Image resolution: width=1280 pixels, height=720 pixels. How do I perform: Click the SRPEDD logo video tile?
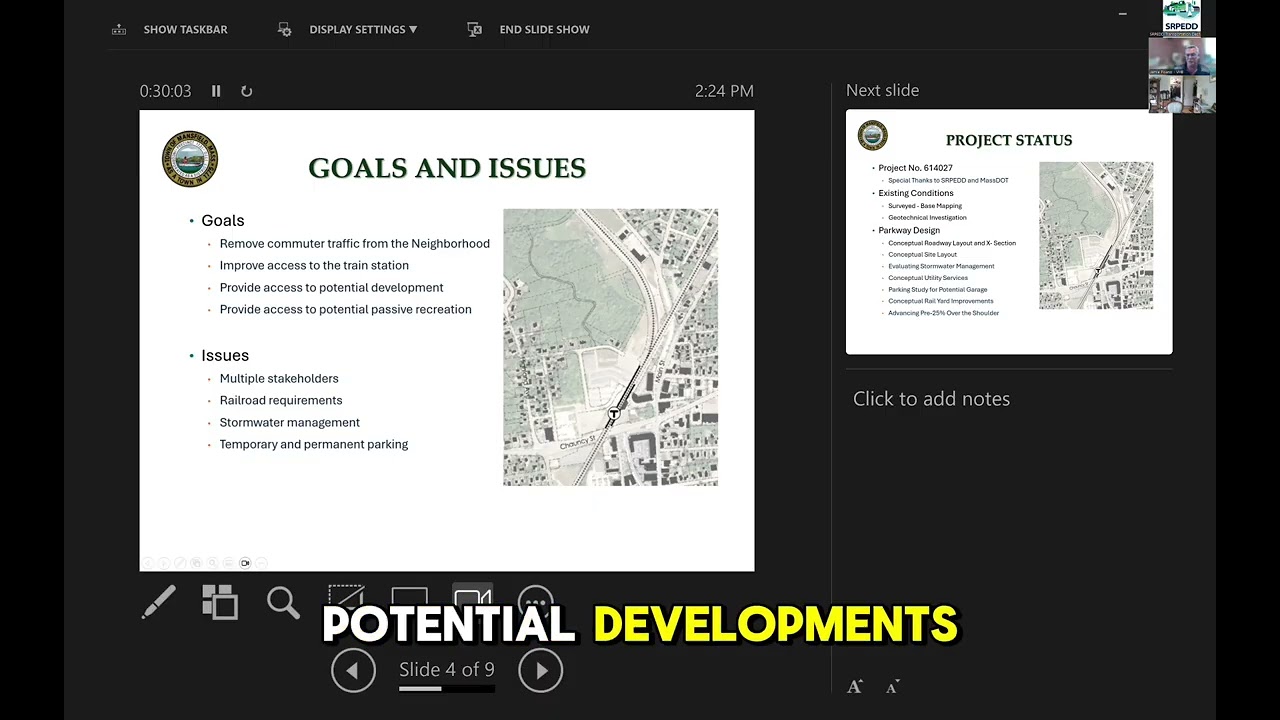[x=1181, y=18]
